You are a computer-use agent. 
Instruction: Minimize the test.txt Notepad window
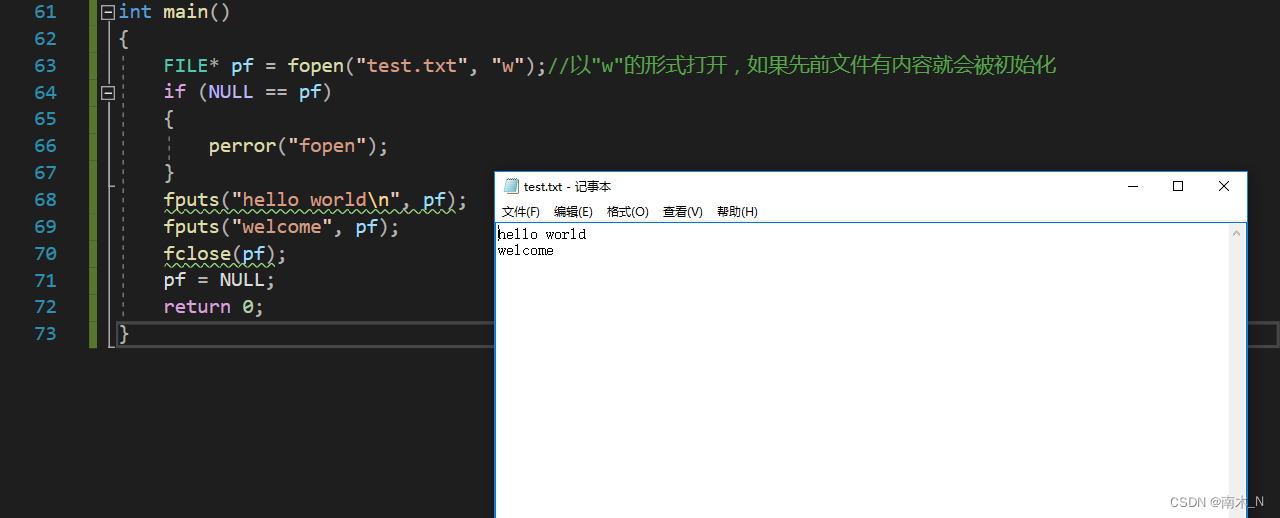(x=1133, y=186)
